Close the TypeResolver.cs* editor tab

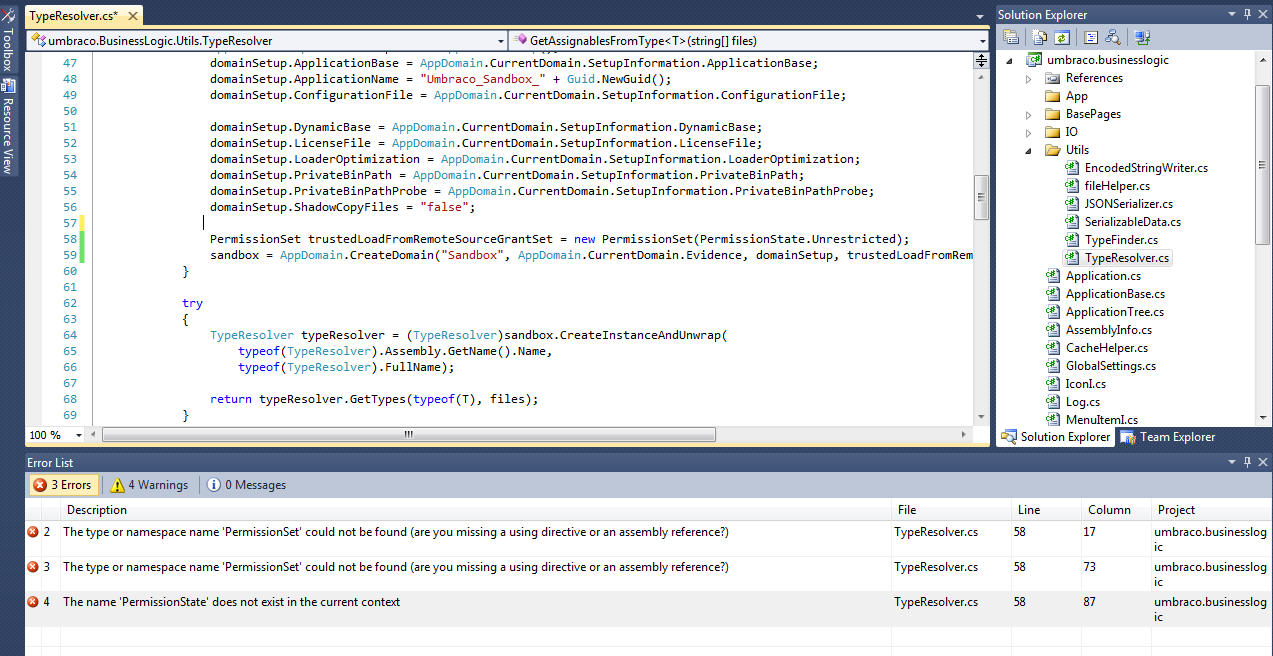point(132,16)
